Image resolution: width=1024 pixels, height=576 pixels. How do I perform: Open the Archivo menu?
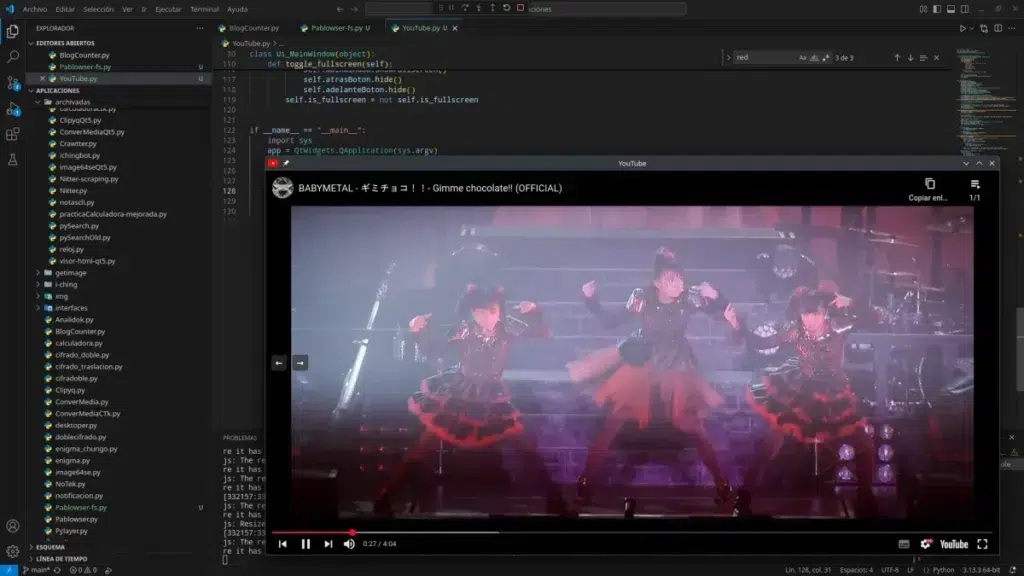[x=35, y=9]
